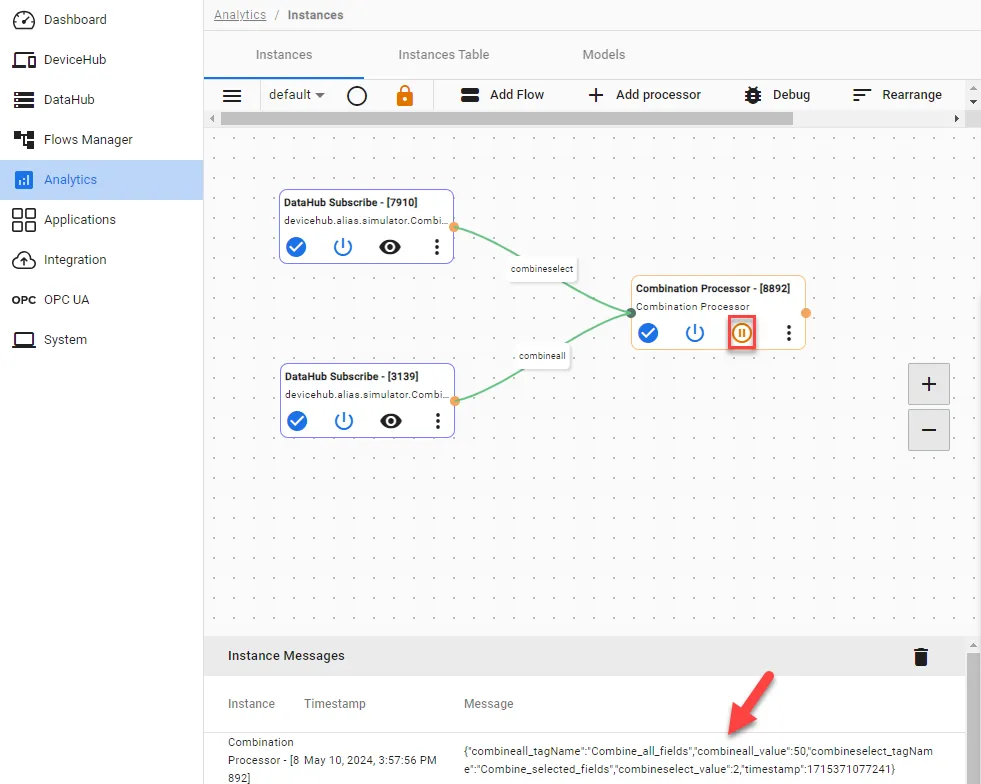981x784 pixels.
Task: Click the Debug button
Action: click(x=777, y=95)
